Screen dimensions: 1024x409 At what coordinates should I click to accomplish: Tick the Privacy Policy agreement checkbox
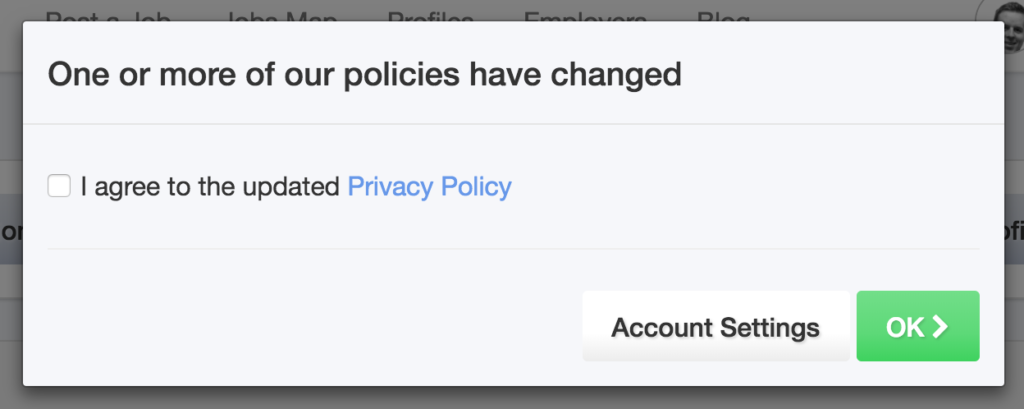tap(59, 186)
